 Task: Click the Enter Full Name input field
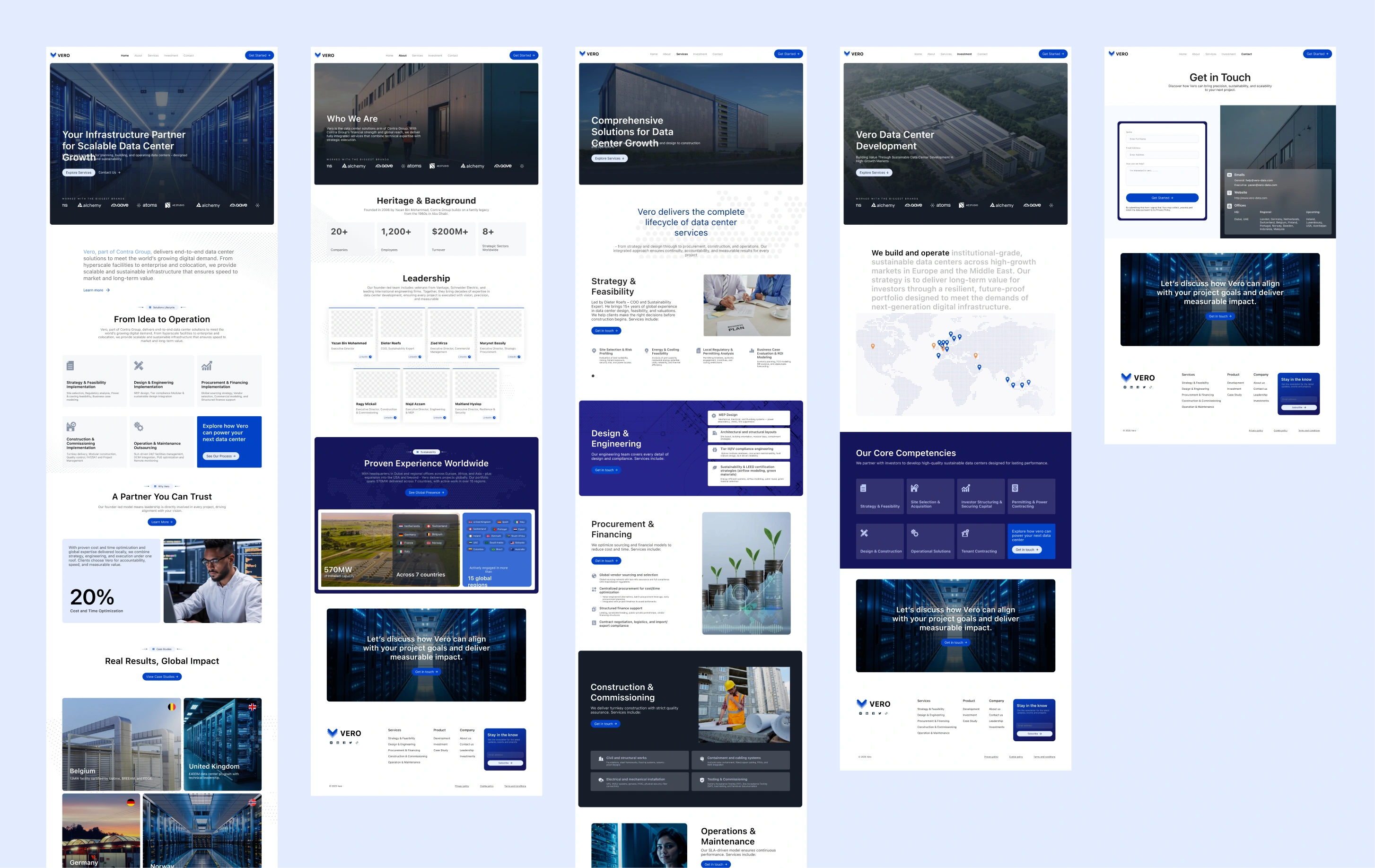[x=1162, y=139]
